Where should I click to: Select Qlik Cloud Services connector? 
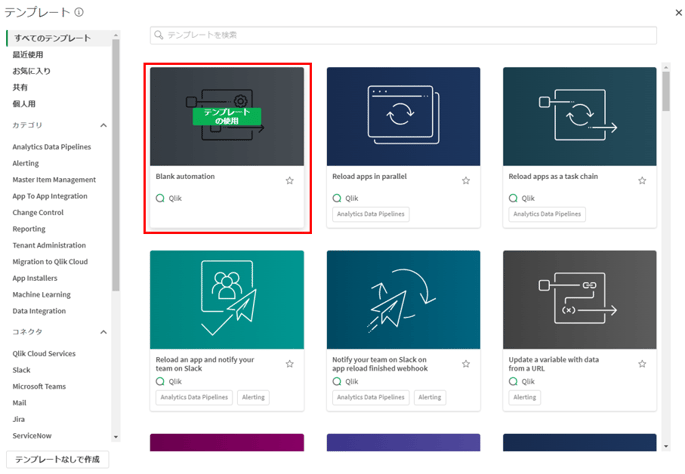coord(44,353)
